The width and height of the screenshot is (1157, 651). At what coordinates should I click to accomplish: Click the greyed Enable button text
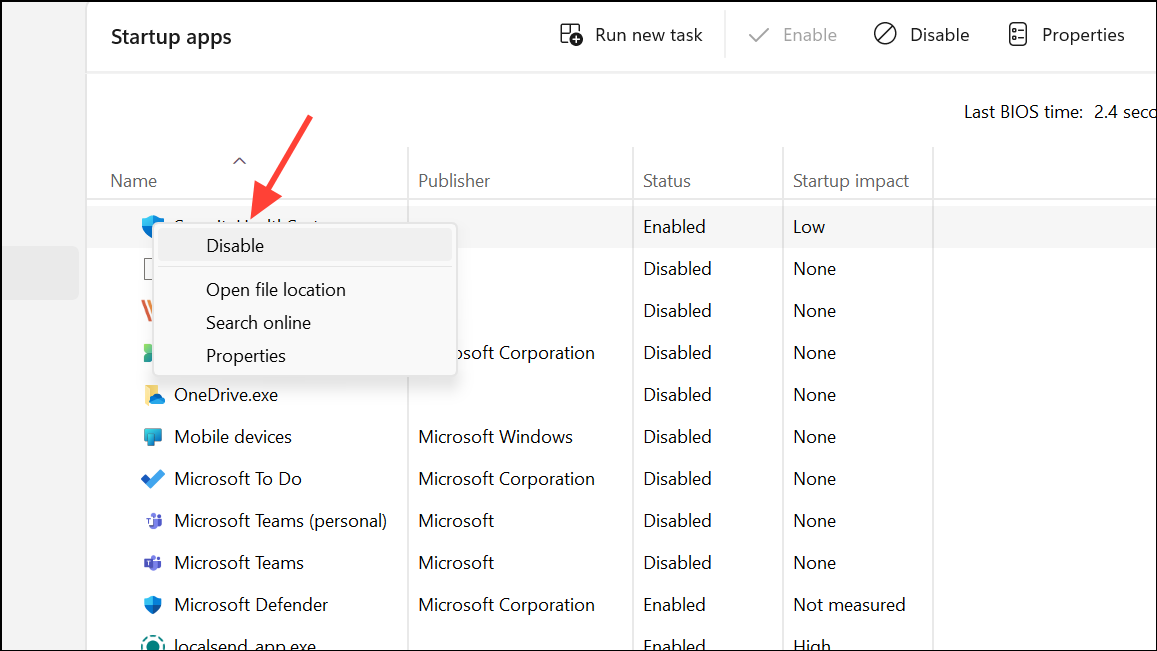click(x=809, y=35)
